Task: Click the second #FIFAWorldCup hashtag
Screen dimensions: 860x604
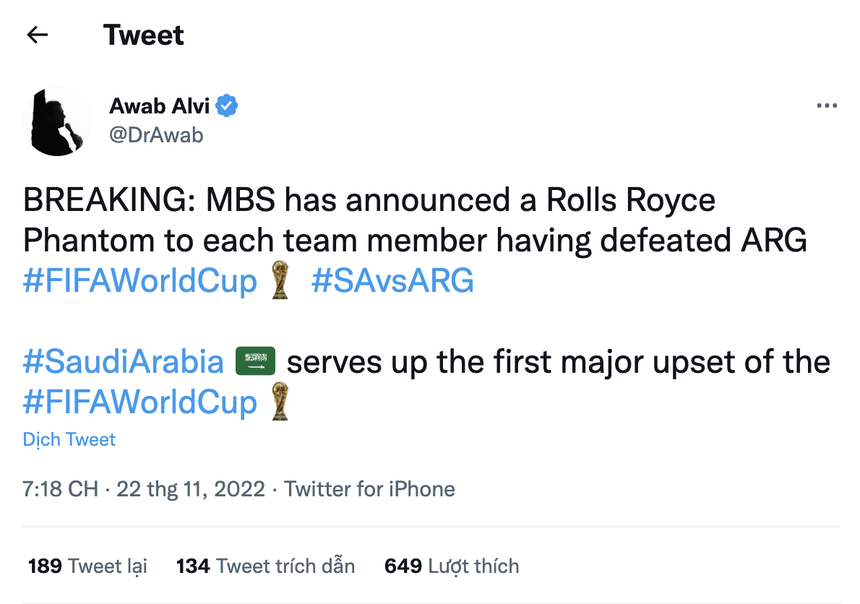Action: pyautogui.click(x=140, y=402)
